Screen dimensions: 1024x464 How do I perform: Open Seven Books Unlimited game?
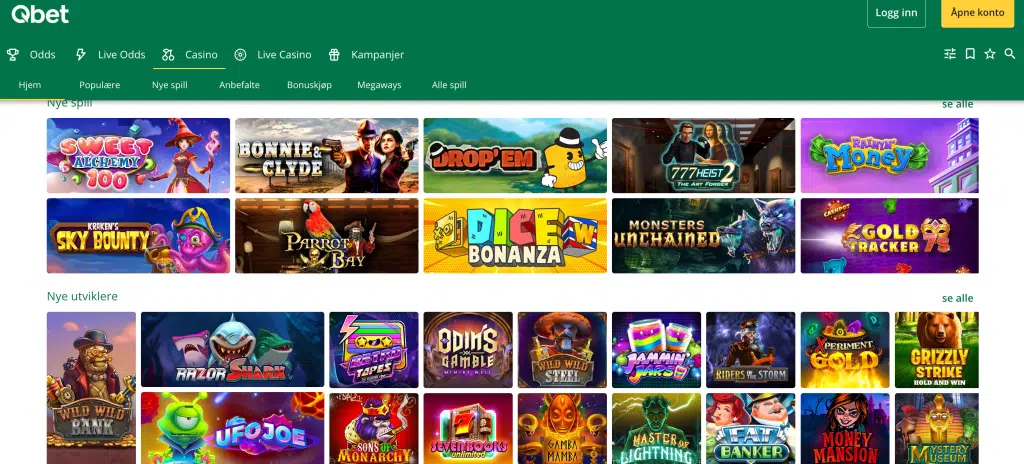click(468, 428)
